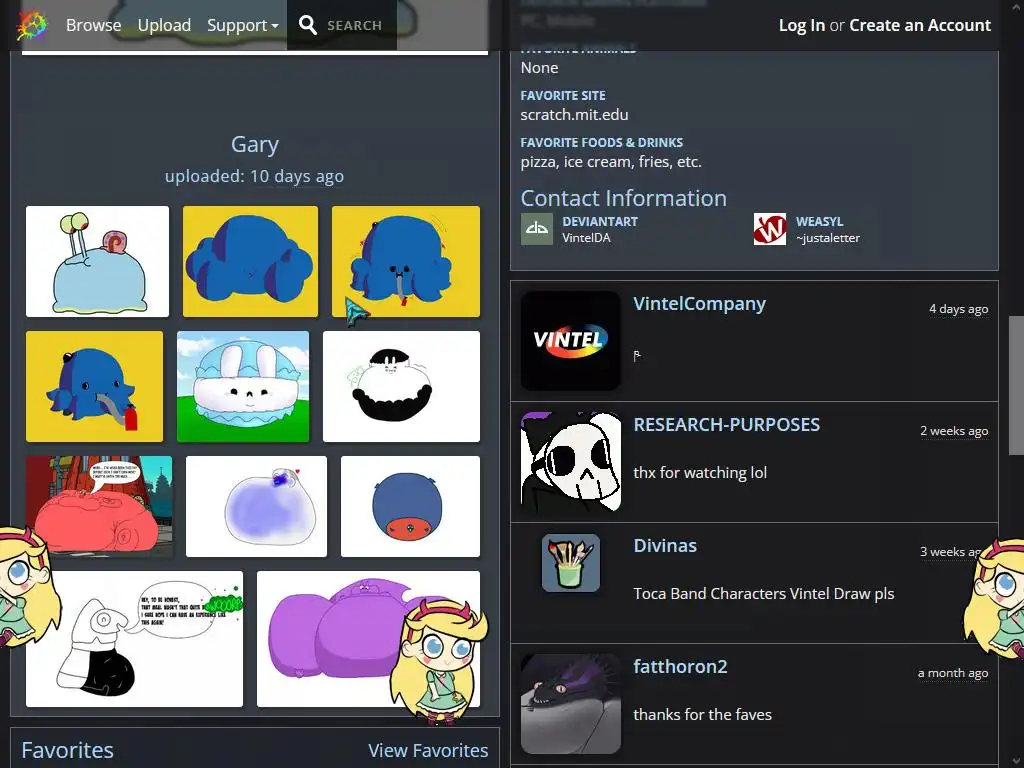Open the DEVIANTART contact link
The image size is (1024, 768).
[x=600, y=221]
